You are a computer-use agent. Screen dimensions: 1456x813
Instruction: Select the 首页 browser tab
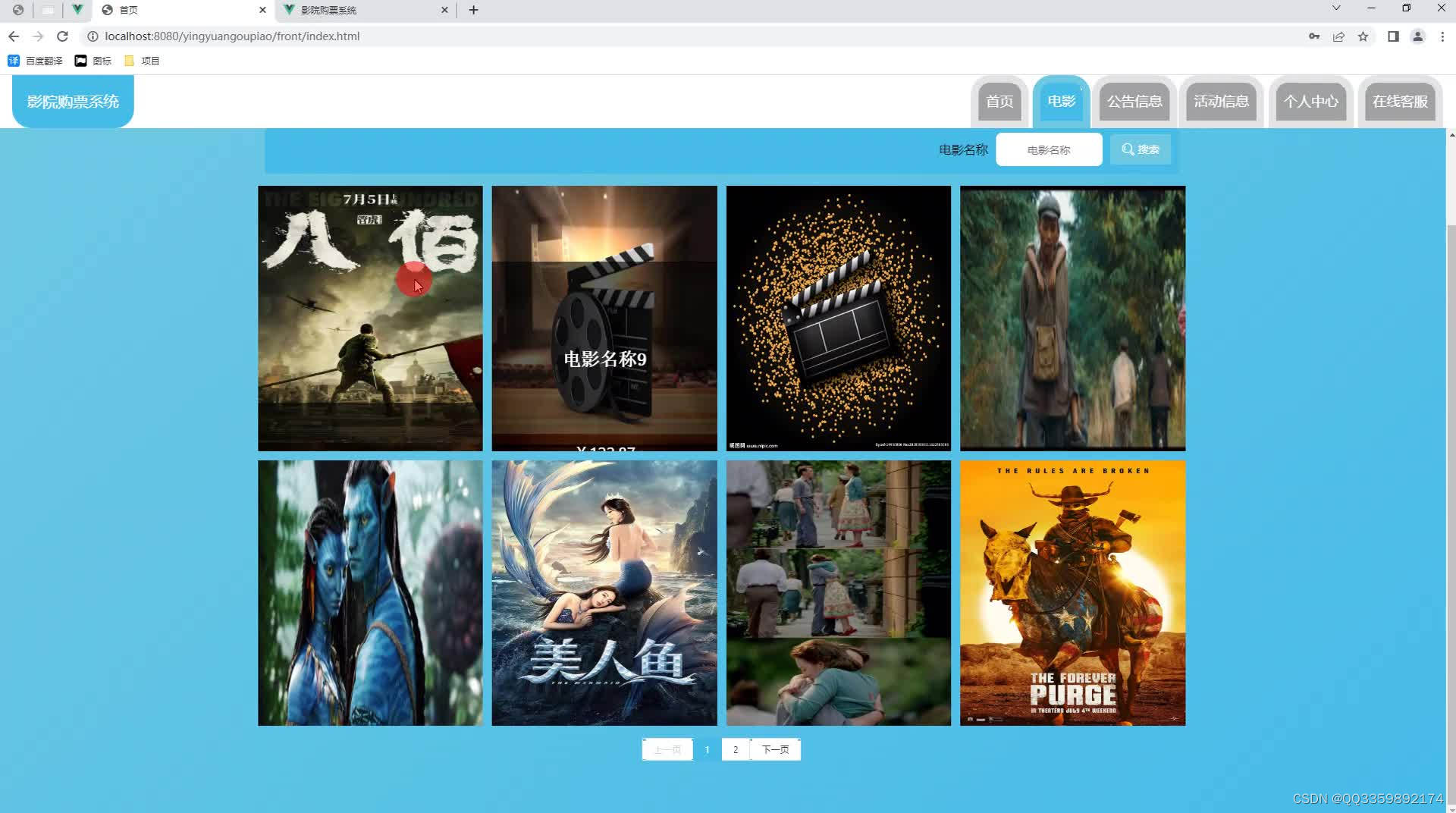click(x=184, y=10)
